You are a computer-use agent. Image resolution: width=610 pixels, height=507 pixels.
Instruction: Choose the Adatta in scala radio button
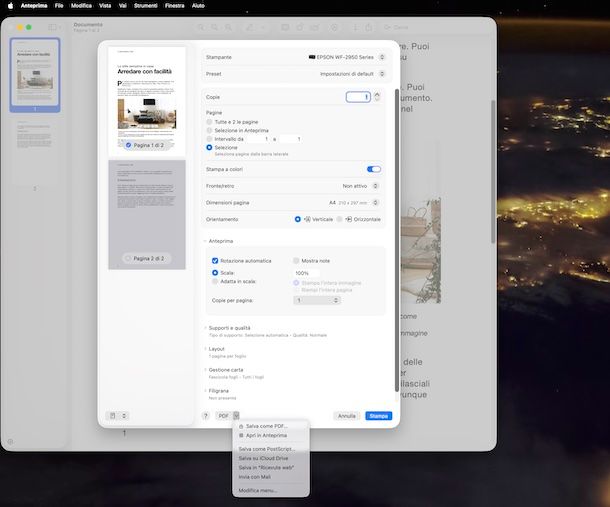tap(215, 282)
